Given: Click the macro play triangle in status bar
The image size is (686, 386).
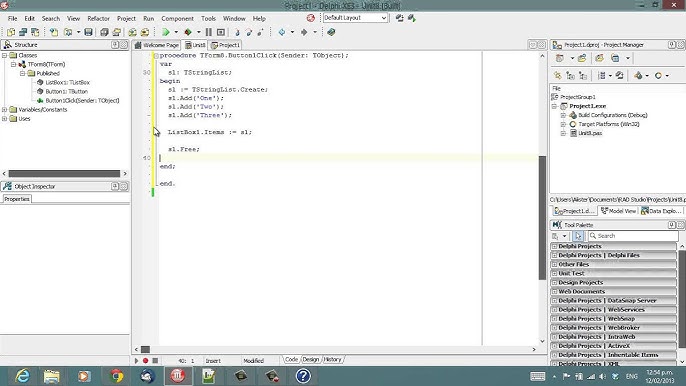Looking at the screenshot, I should pos(136,361).
